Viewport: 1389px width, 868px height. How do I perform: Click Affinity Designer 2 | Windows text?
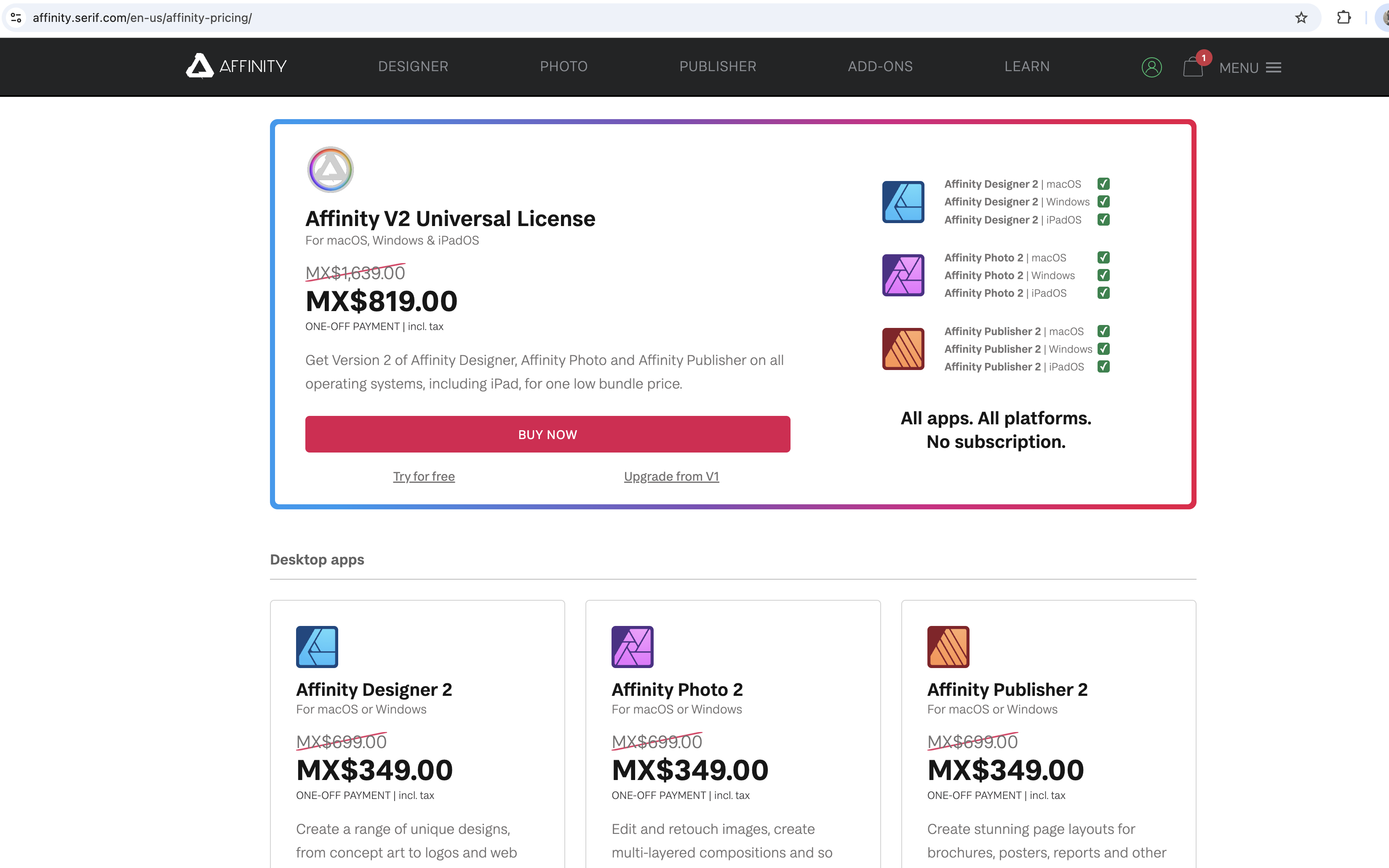(x=1017, y=202)
